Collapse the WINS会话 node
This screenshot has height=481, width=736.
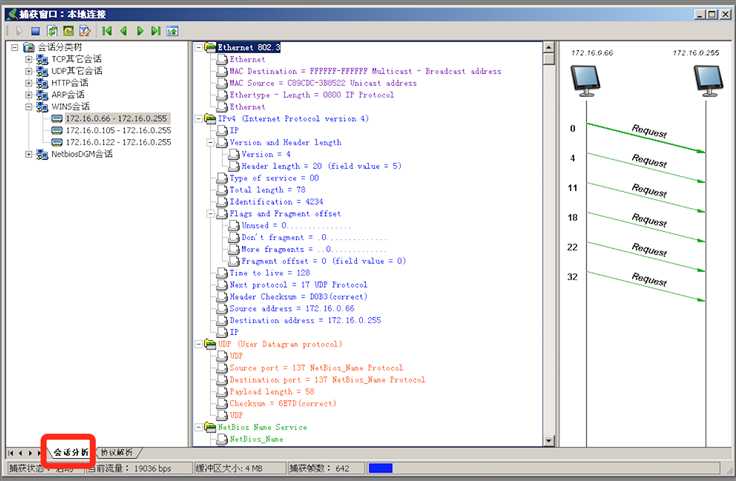29,107
